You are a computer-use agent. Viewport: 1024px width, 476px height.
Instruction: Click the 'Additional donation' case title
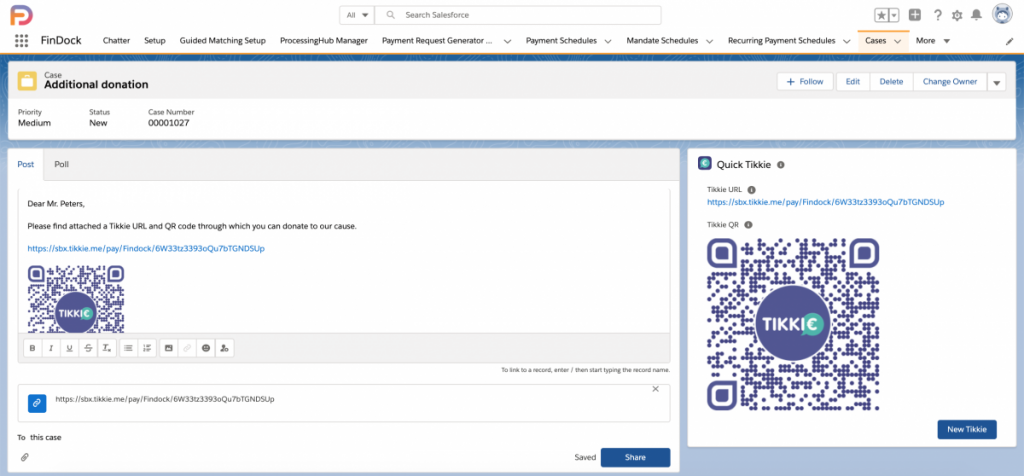pyautogui.click(x=96, y=85)
